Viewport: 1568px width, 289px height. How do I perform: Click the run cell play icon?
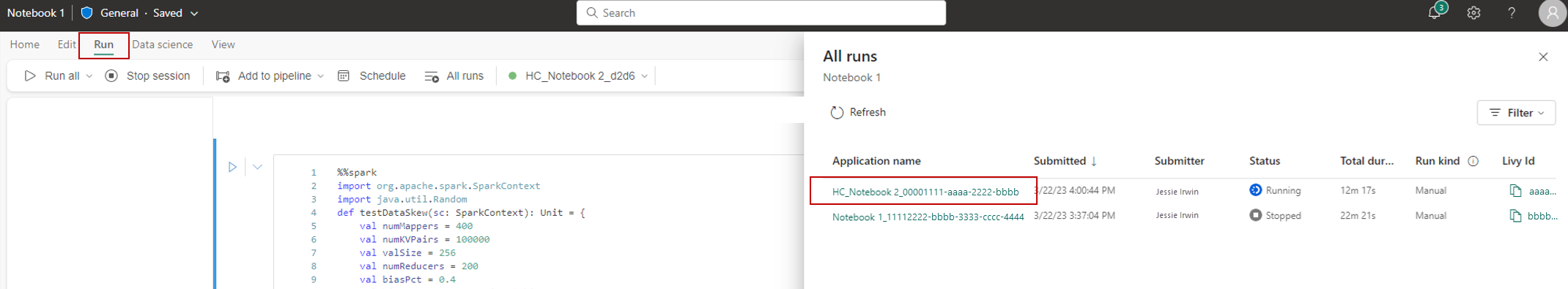tap(232, 167)
